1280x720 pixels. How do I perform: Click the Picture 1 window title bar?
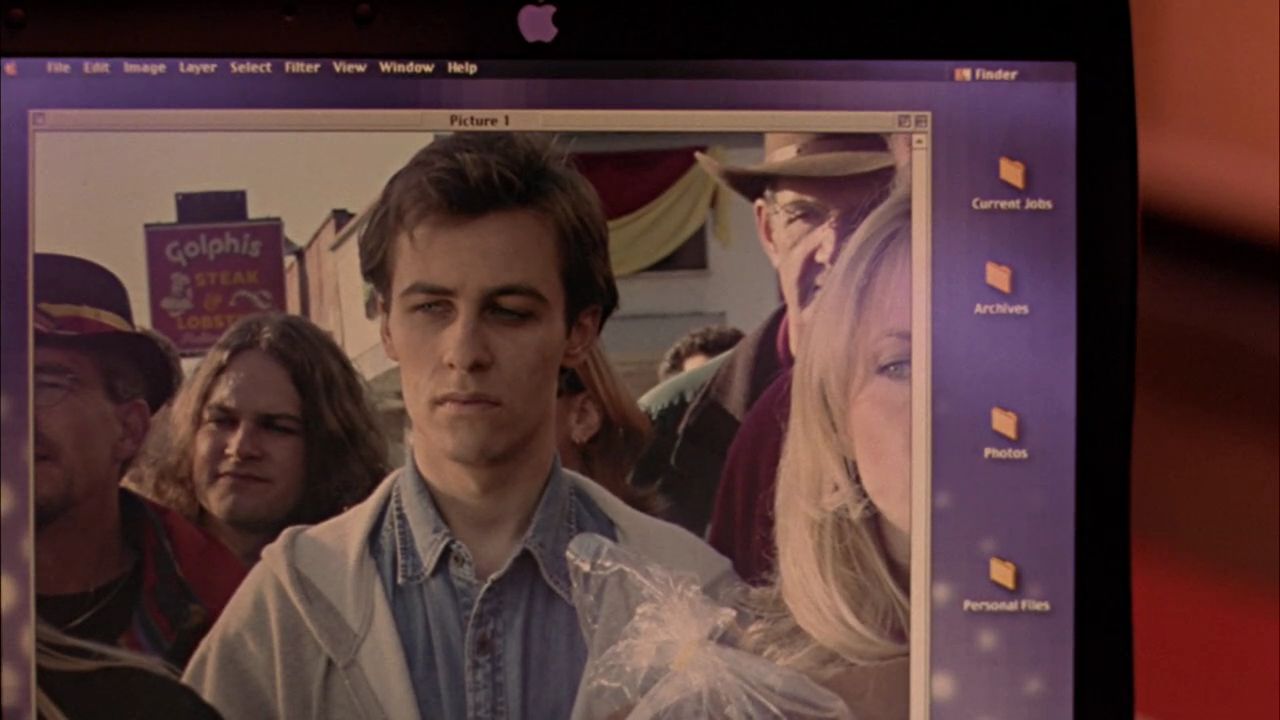pos(480,121)
